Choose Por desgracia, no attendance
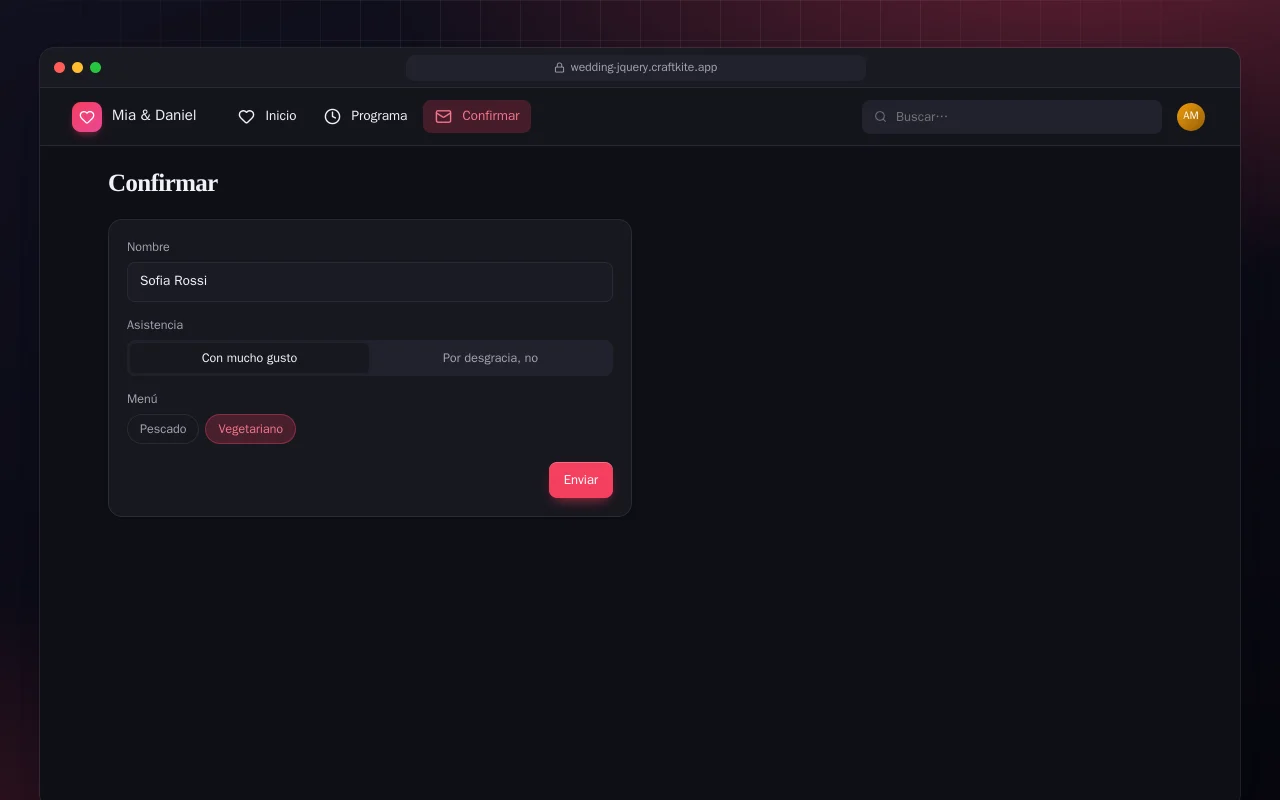 (x=490, y=358)
